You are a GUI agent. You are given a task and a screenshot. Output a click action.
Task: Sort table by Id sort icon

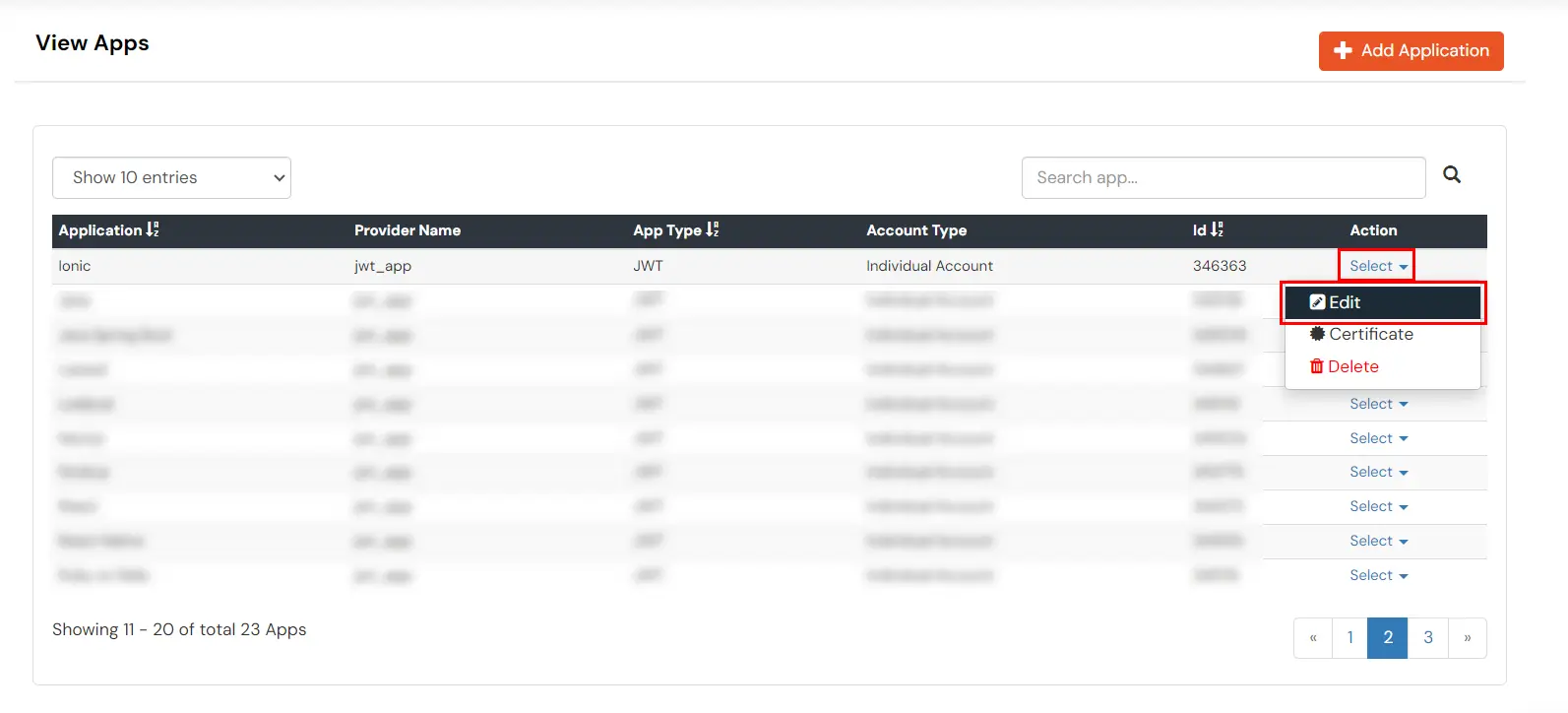coord(1218,229)
